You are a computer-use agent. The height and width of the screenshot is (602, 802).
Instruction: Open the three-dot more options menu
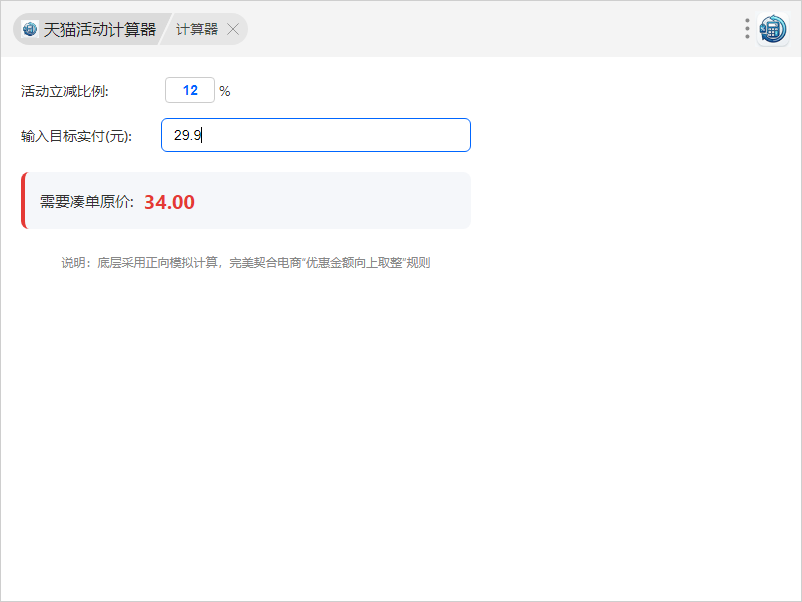click(747, 29)
